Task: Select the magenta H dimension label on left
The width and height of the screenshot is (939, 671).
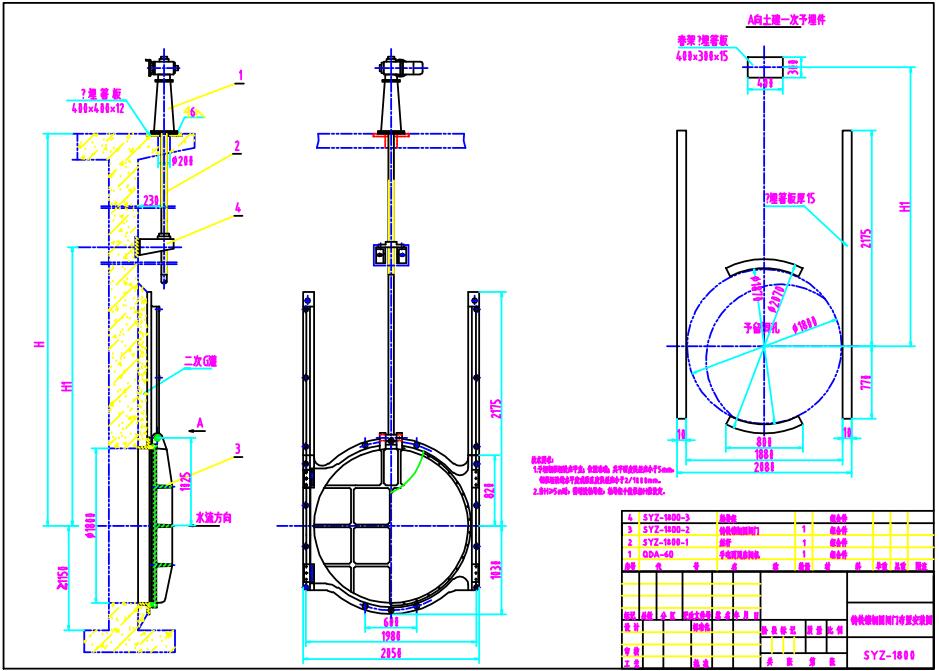Action: point(39,344)
